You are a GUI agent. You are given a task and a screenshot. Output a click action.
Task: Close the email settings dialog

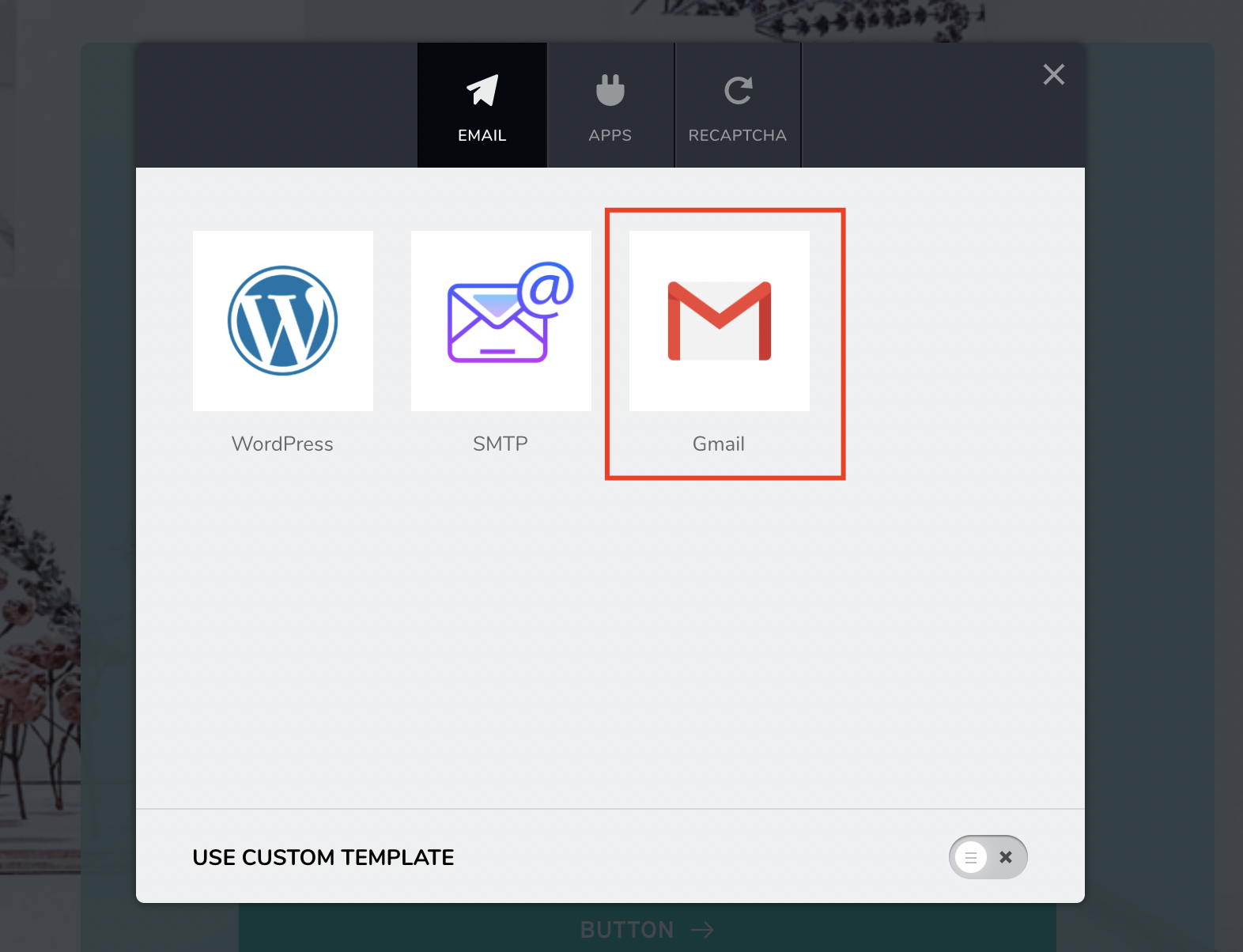[x=1054, y=74]
